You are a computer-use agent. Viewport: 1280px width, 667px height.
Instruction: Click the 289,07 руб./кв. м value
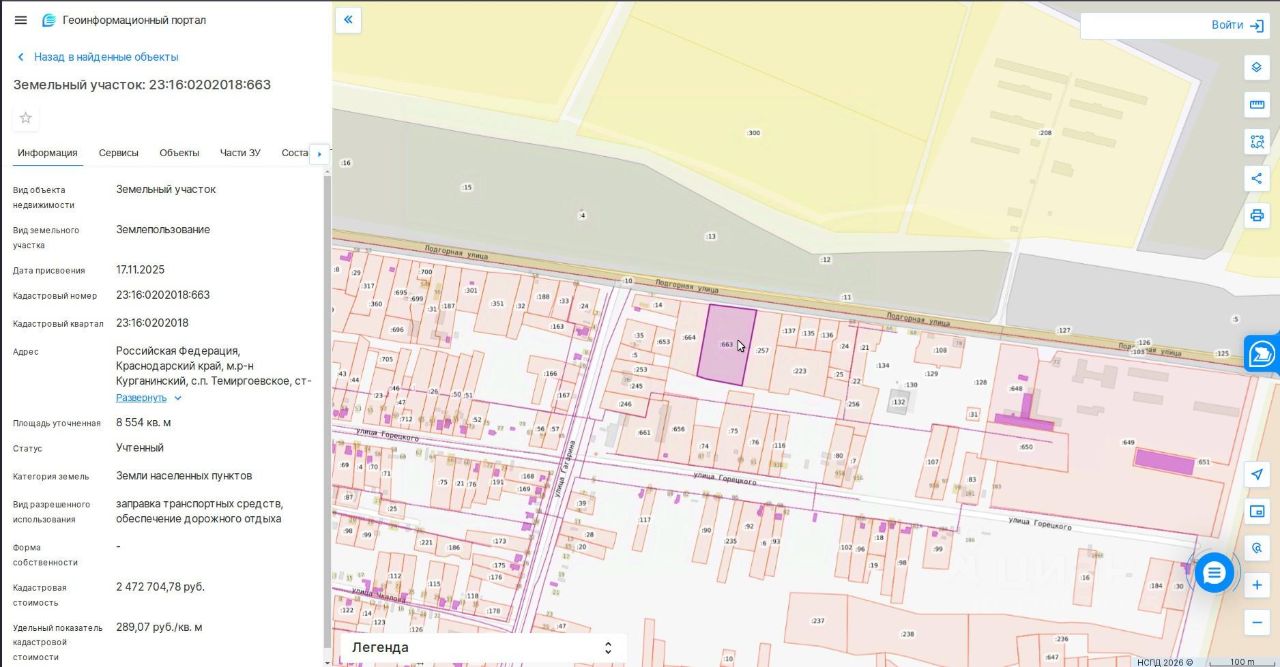160,627
